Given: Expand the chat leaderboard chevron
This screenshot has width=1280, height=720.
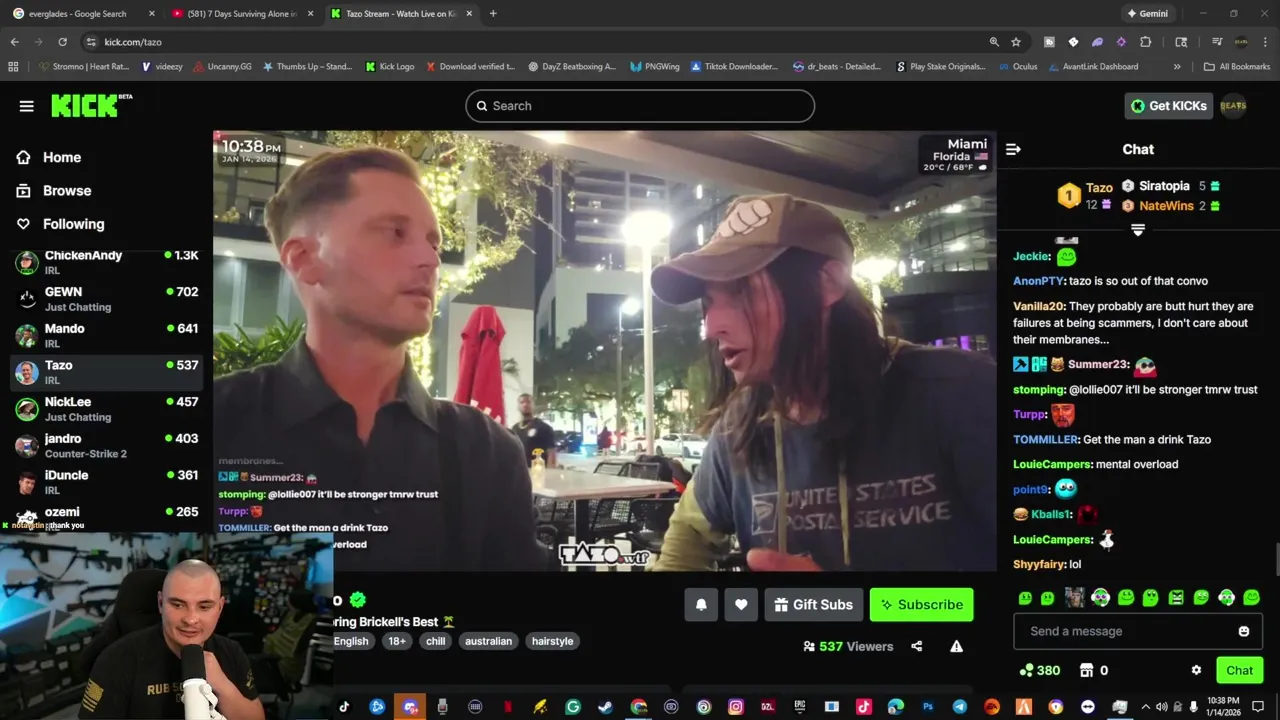Looking at the screenshot, I should tap(1138, 230).
